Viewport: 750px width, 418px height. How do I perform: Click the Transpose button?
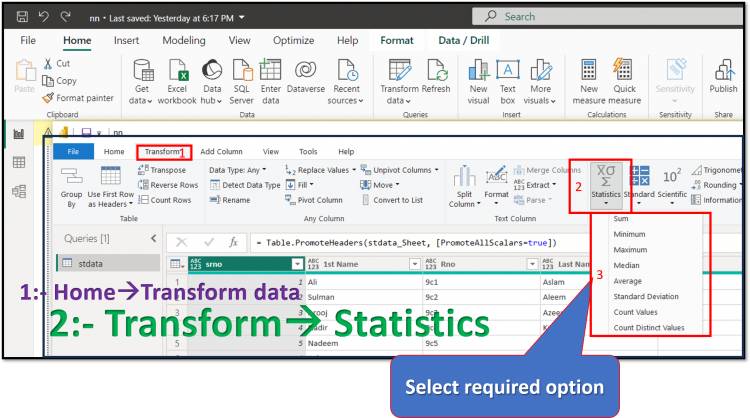[162, 170]
